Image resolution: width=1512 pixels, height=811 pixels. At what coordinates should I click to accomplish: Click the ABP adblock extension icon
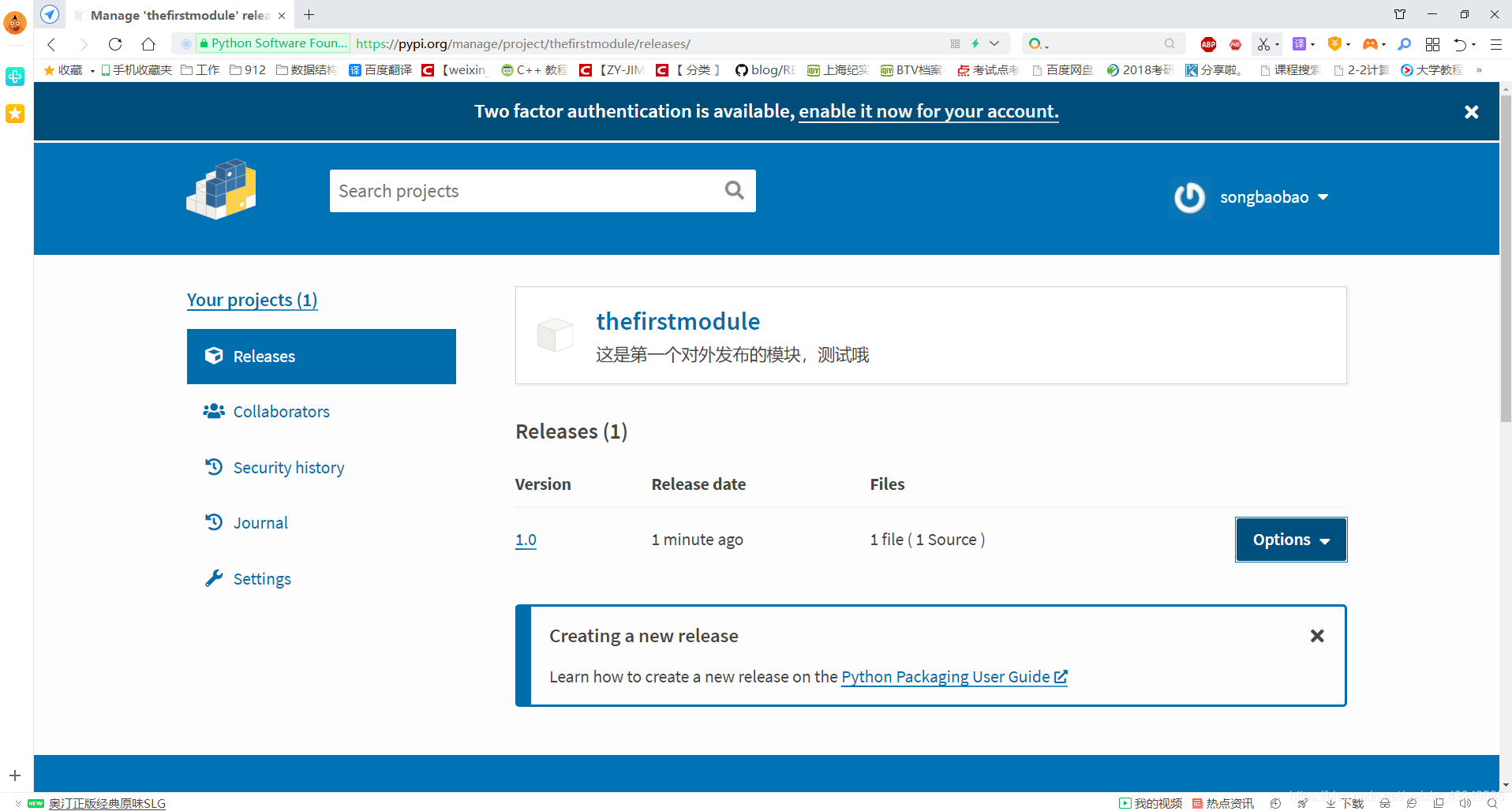tap(1208, 44)
